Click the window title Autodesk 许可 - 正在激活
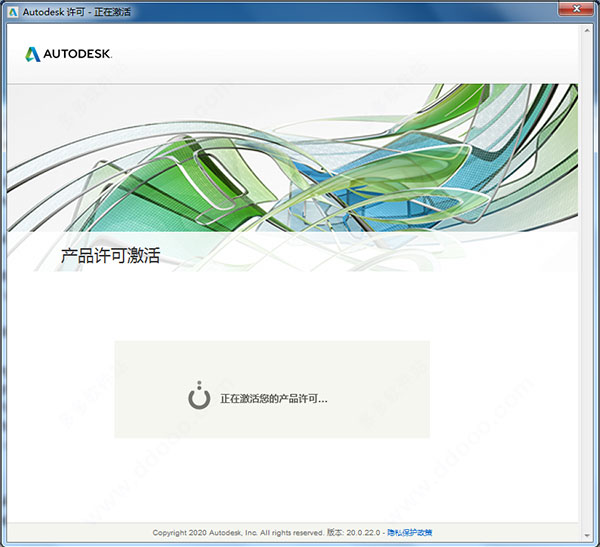 [x=77, y=12]
